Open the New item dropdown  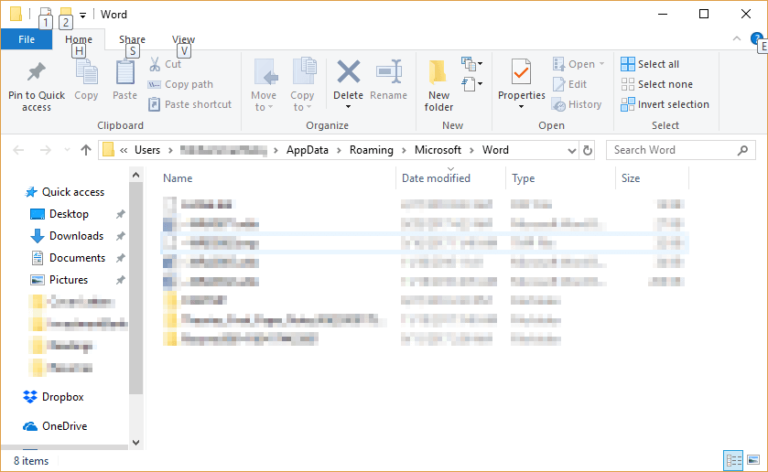point(472,64)
